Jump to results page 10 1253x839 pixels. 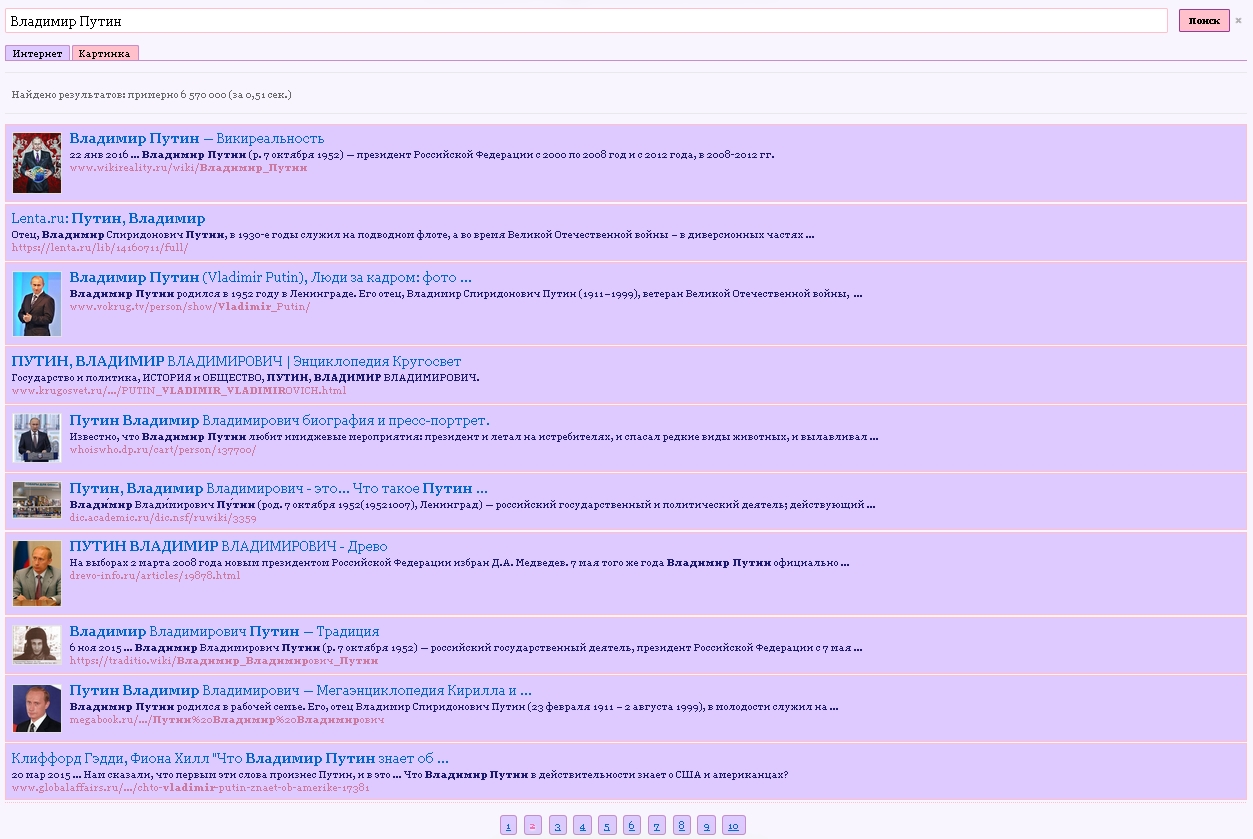pos(733,826)
